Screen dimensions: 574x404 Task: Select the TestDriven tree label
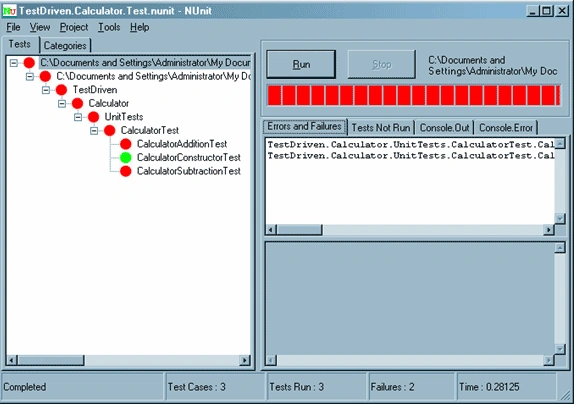tap(95, 90)
